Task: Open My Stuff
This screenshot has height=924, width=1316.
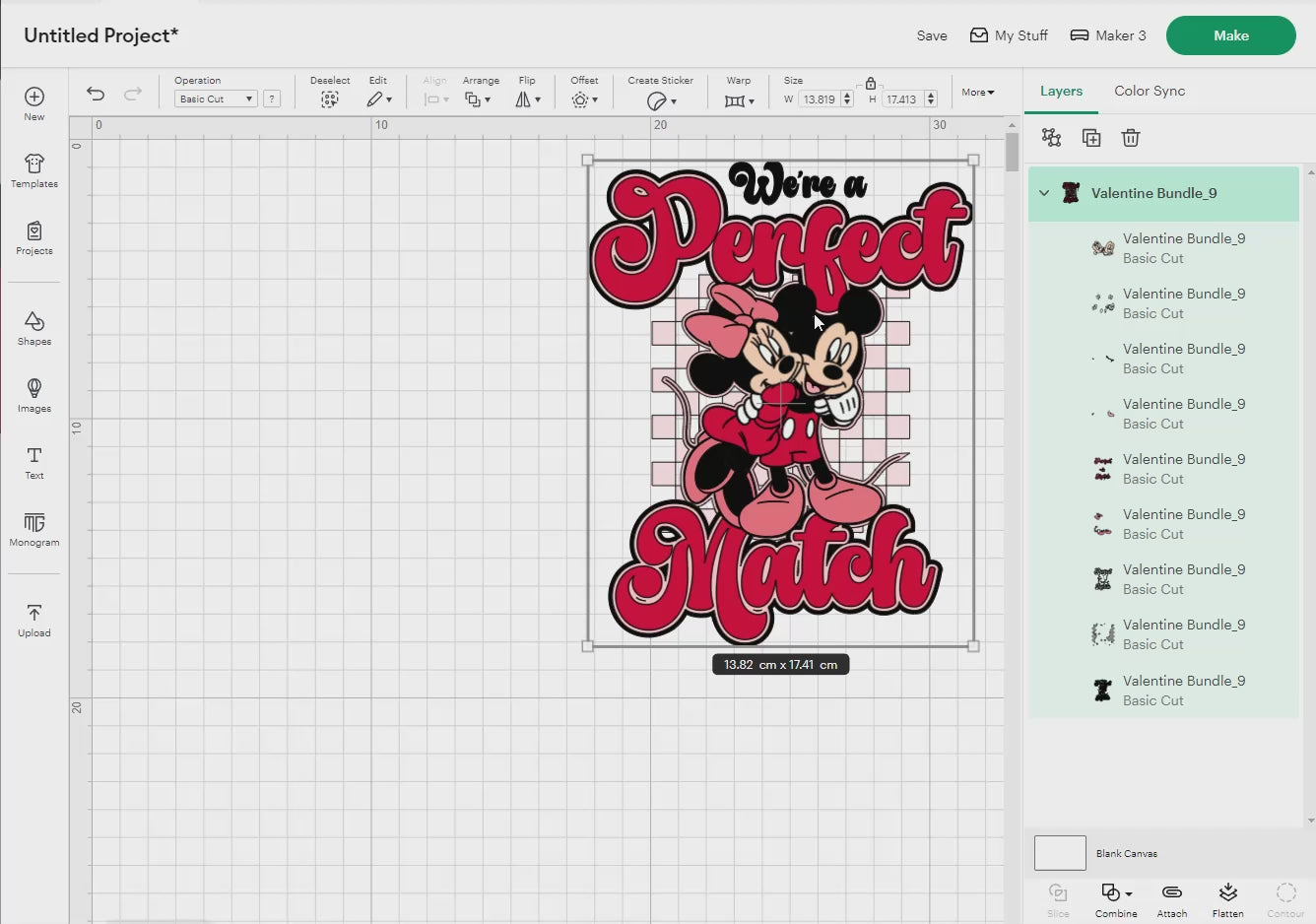Action: click(x=1009, y=35)
